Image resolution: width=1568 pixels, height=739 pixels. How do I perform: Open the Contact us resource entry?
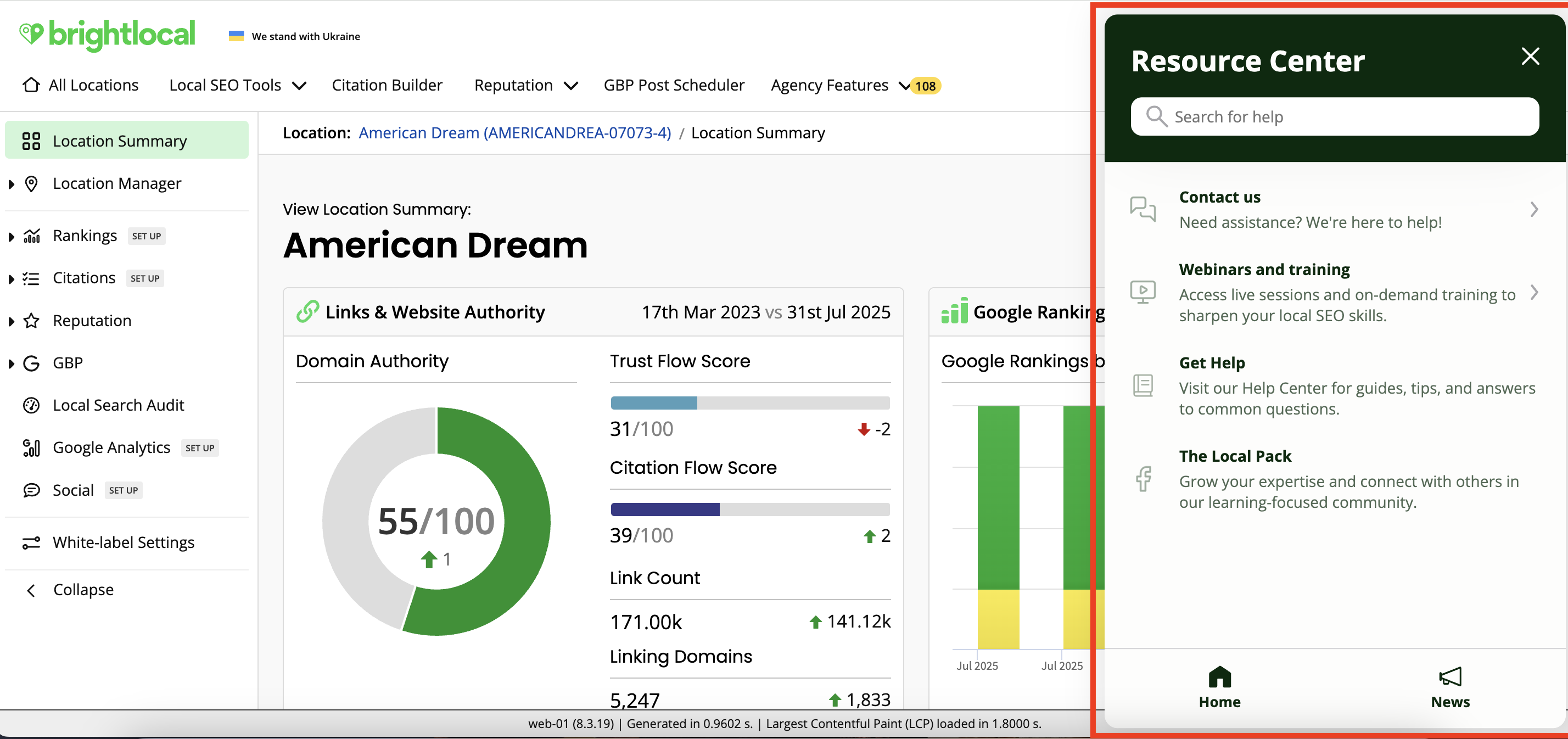click(1335, 209)
